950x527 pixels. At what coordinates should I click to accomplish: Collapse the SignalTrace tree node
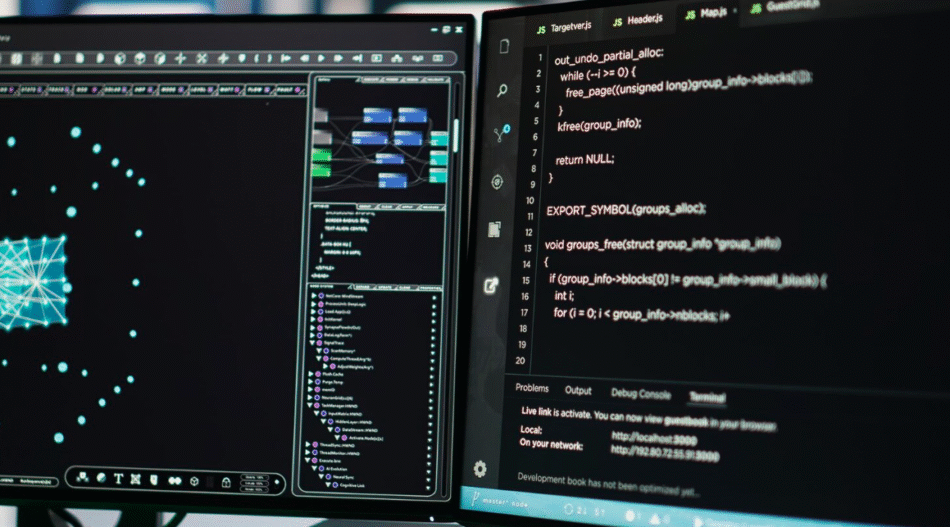click(312, 343)
